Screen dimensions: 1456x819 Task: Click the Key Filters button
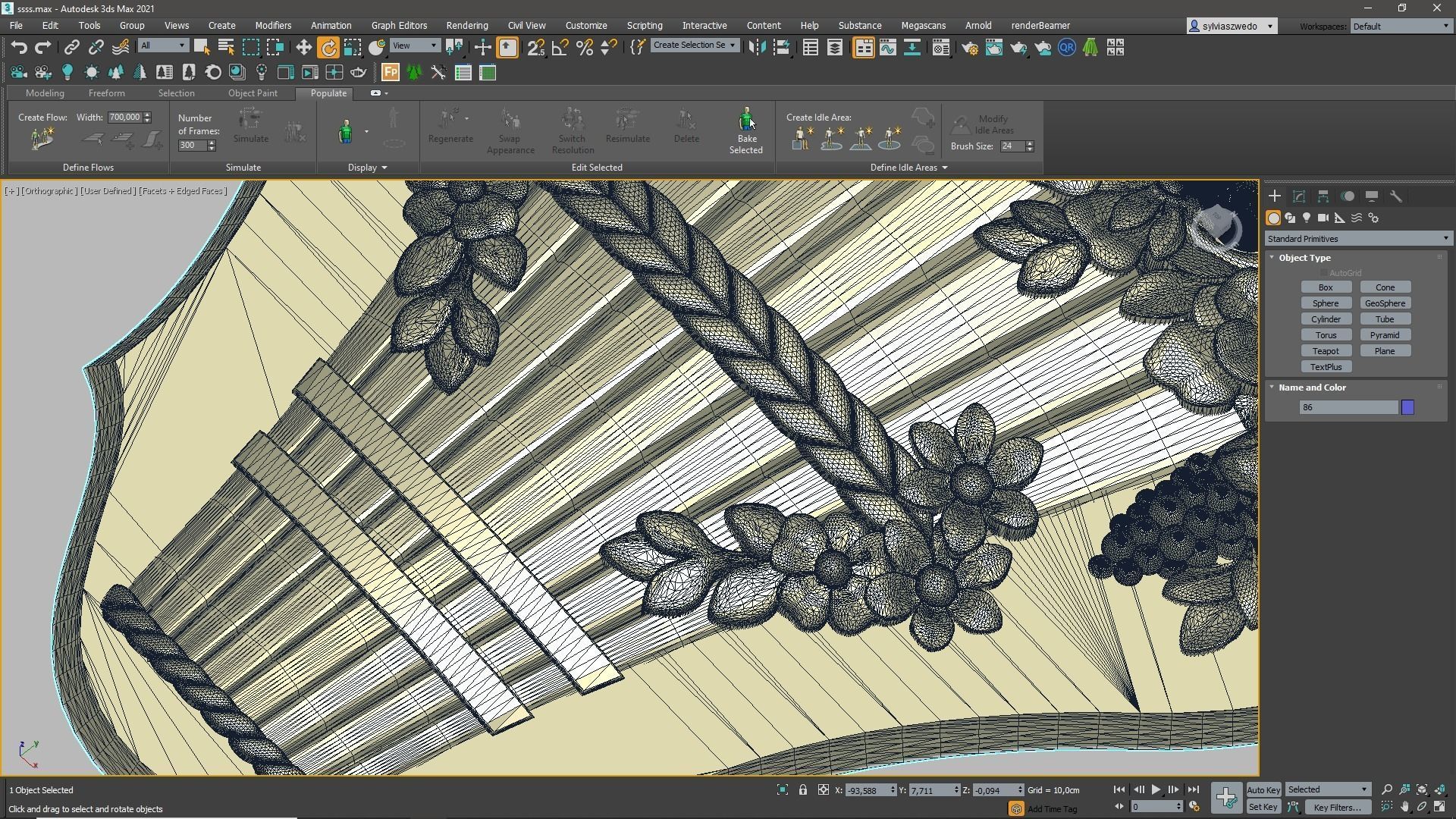point(1337,807)
